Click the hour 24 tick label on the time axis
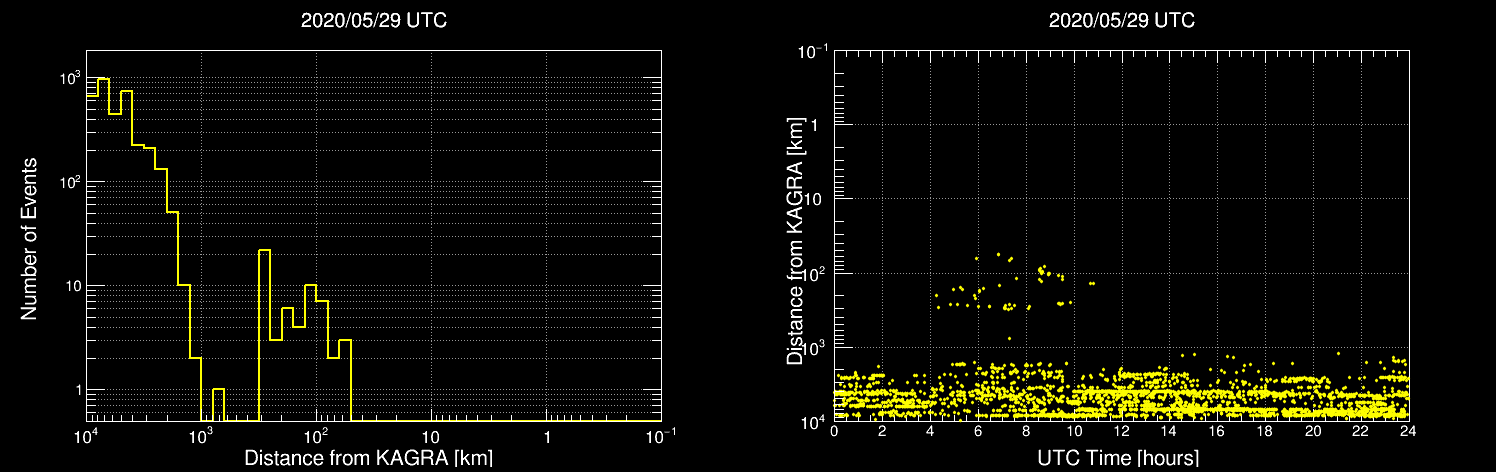 (x=1408, y=430)
